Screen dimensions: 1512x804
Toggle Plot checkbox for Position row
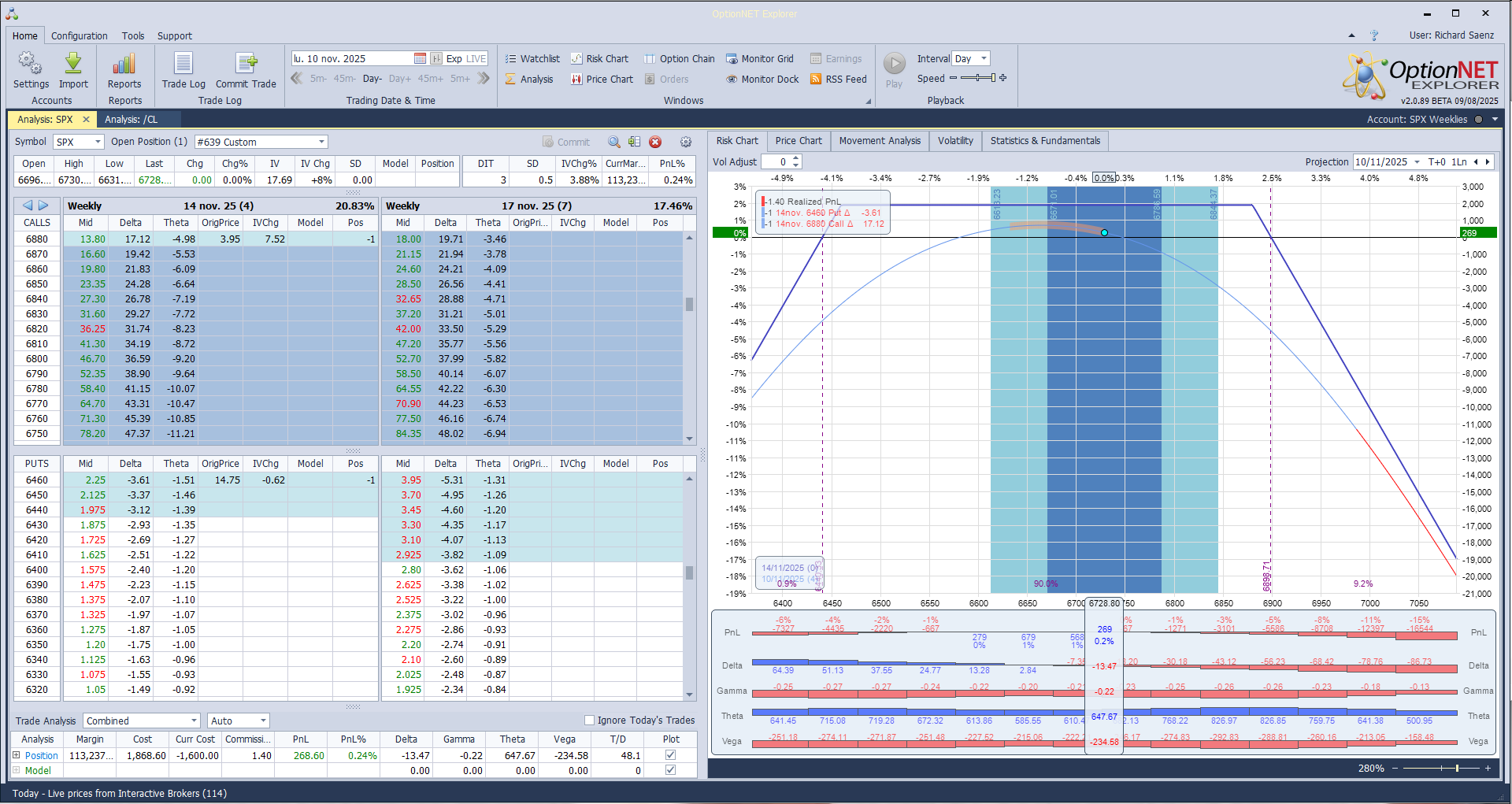coord(671,755)
